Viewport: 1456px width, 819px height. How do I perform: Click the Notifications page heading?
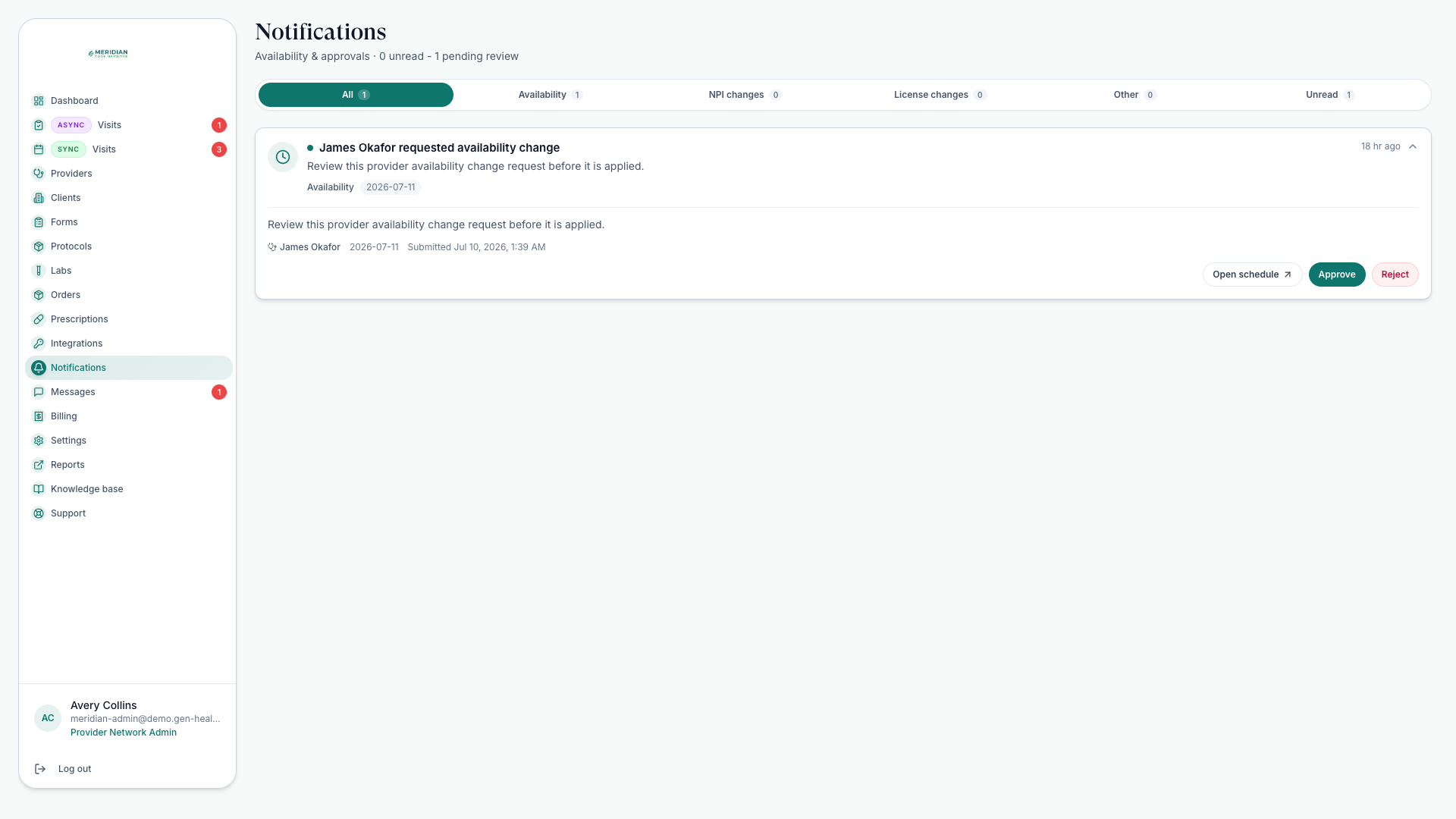pos(321,32)
